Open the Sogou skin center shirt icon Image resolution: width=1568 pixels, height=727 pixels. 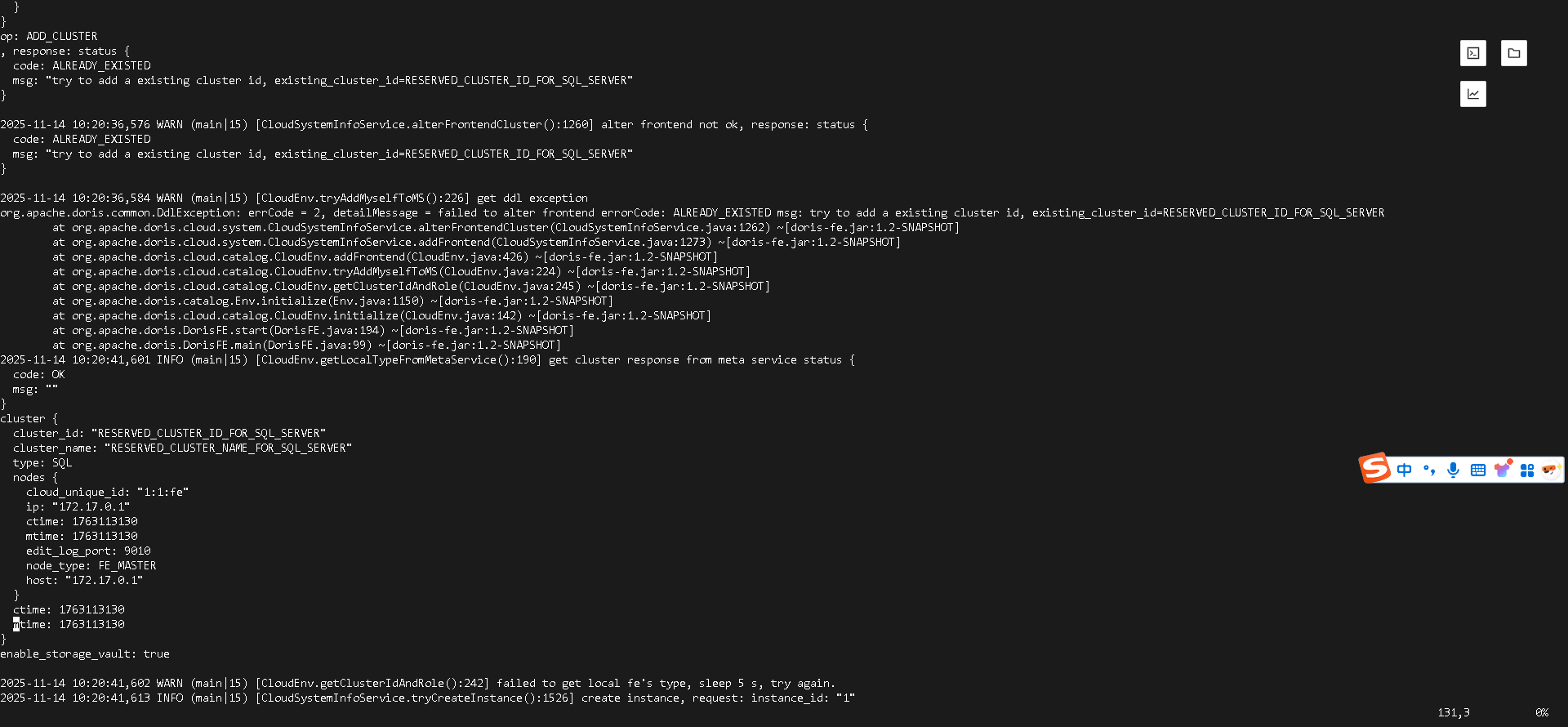1503,469
